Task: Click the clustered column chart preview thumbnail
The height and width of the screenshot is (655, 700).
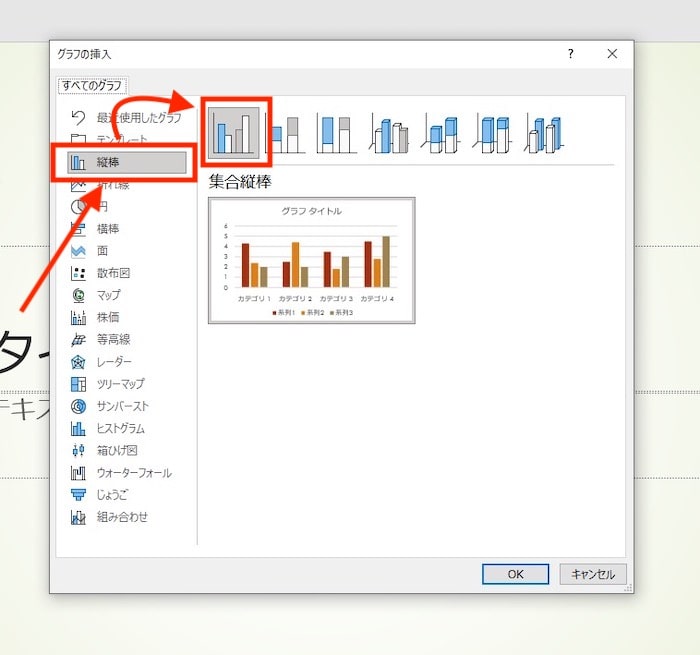Action: tap(311, 260)
